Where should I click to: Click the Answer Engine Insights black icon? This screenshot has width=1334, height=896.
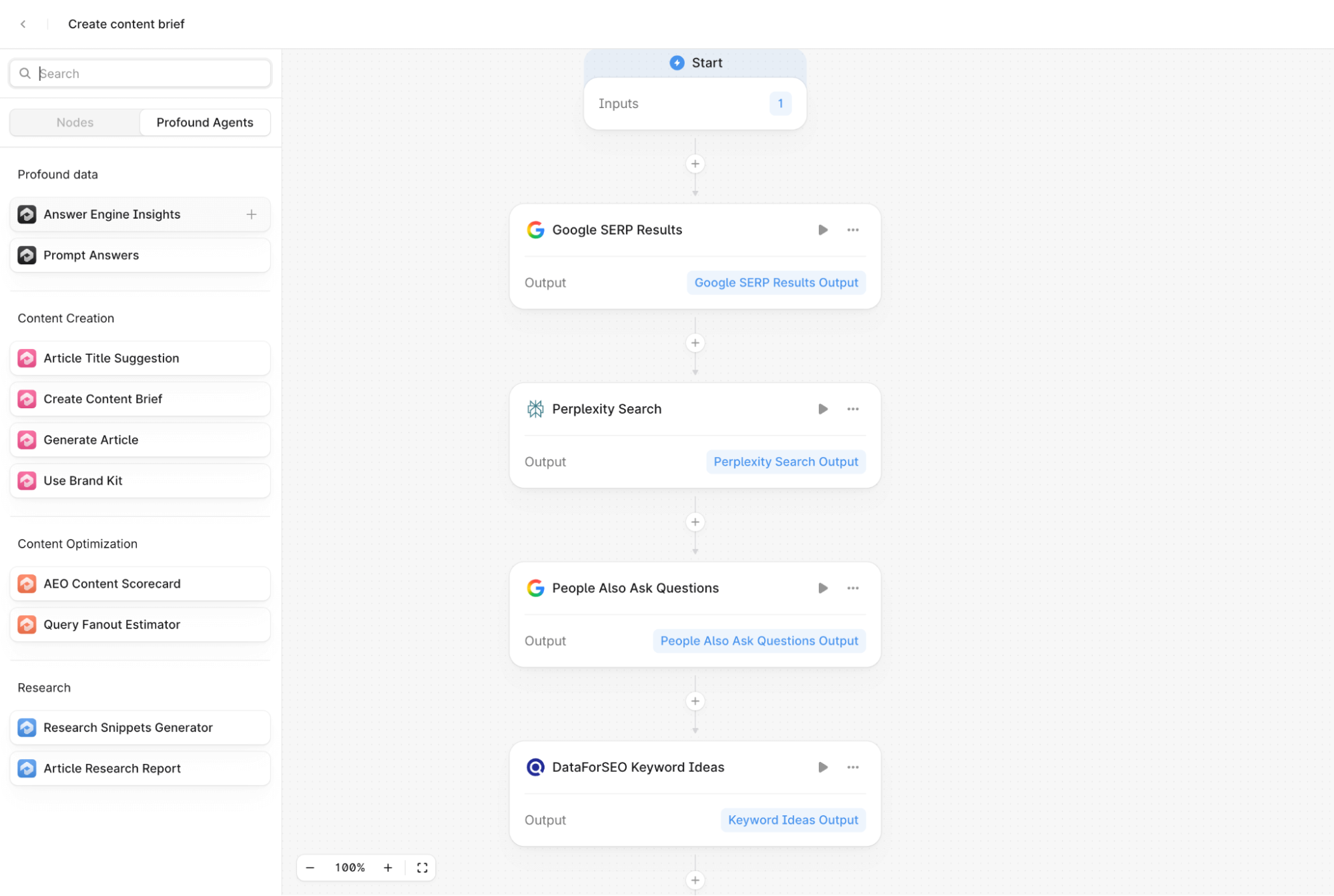point(27,214)
